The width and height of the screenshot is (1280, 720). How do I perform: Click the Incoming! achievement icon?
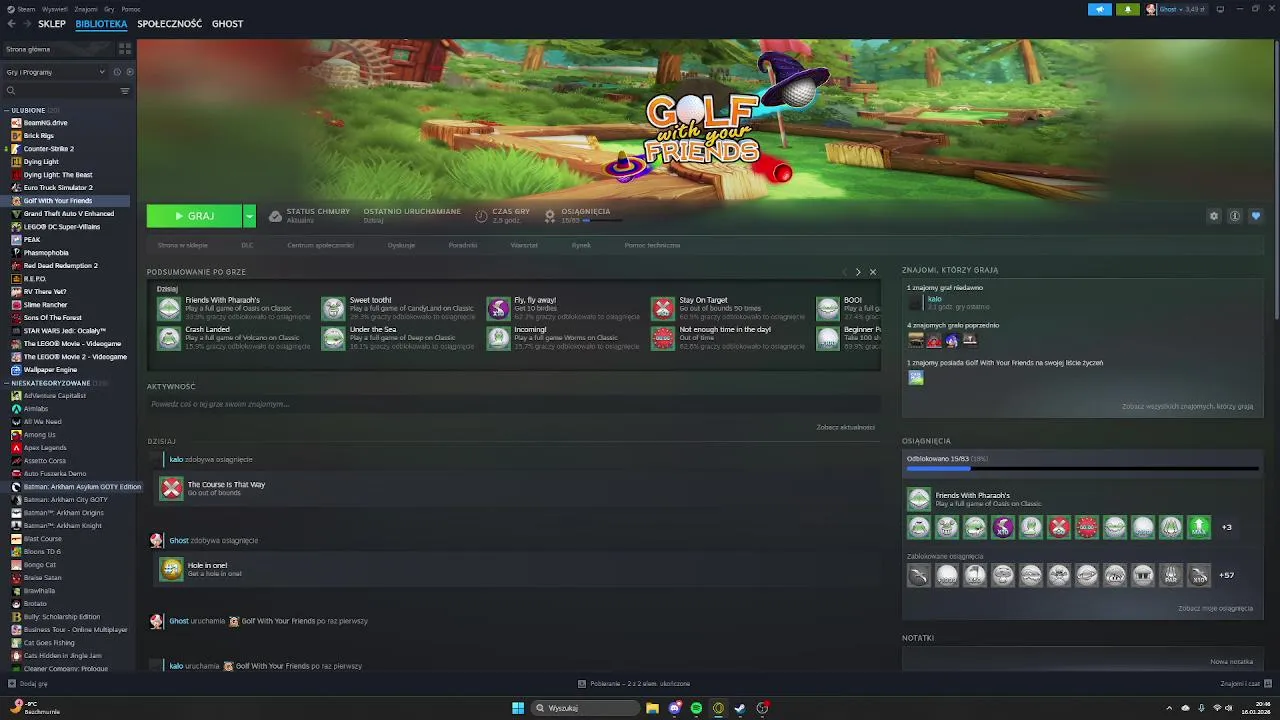(x=498, y=338)
